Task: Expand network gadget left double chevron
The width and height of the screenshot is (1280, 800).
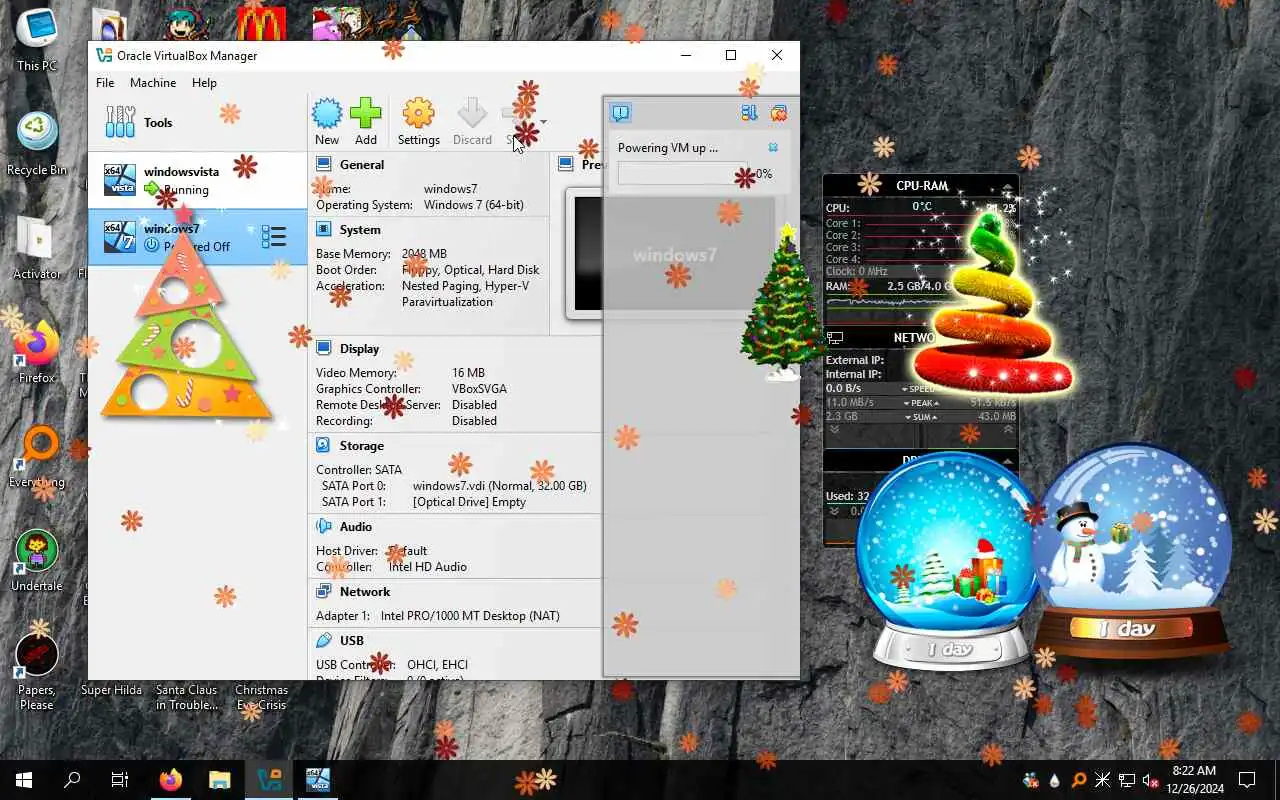Action: click(x=835, y=430)
